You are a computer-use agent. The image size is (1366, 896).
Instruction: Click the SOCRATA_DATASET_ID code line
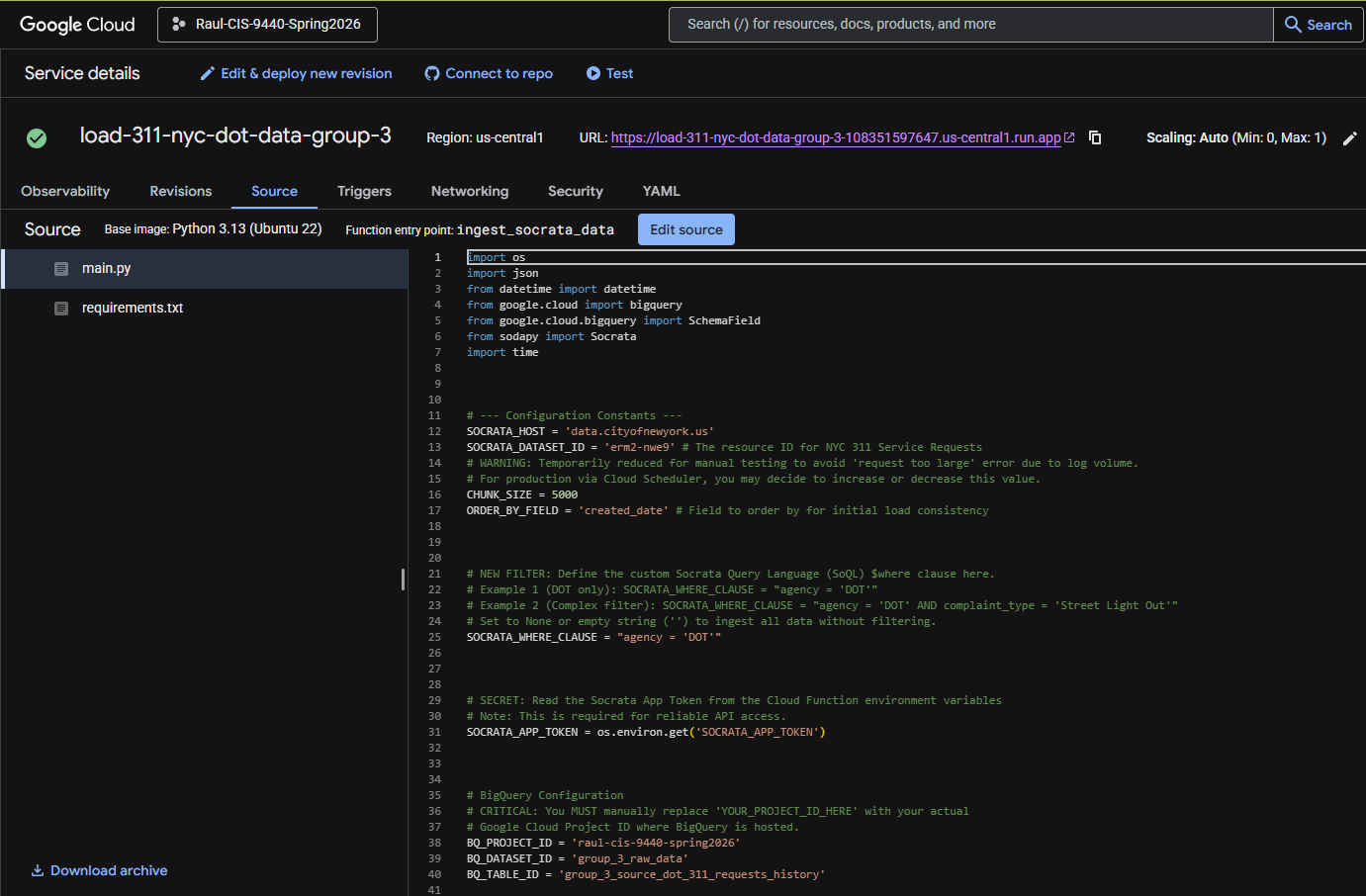tap(724, 447)
